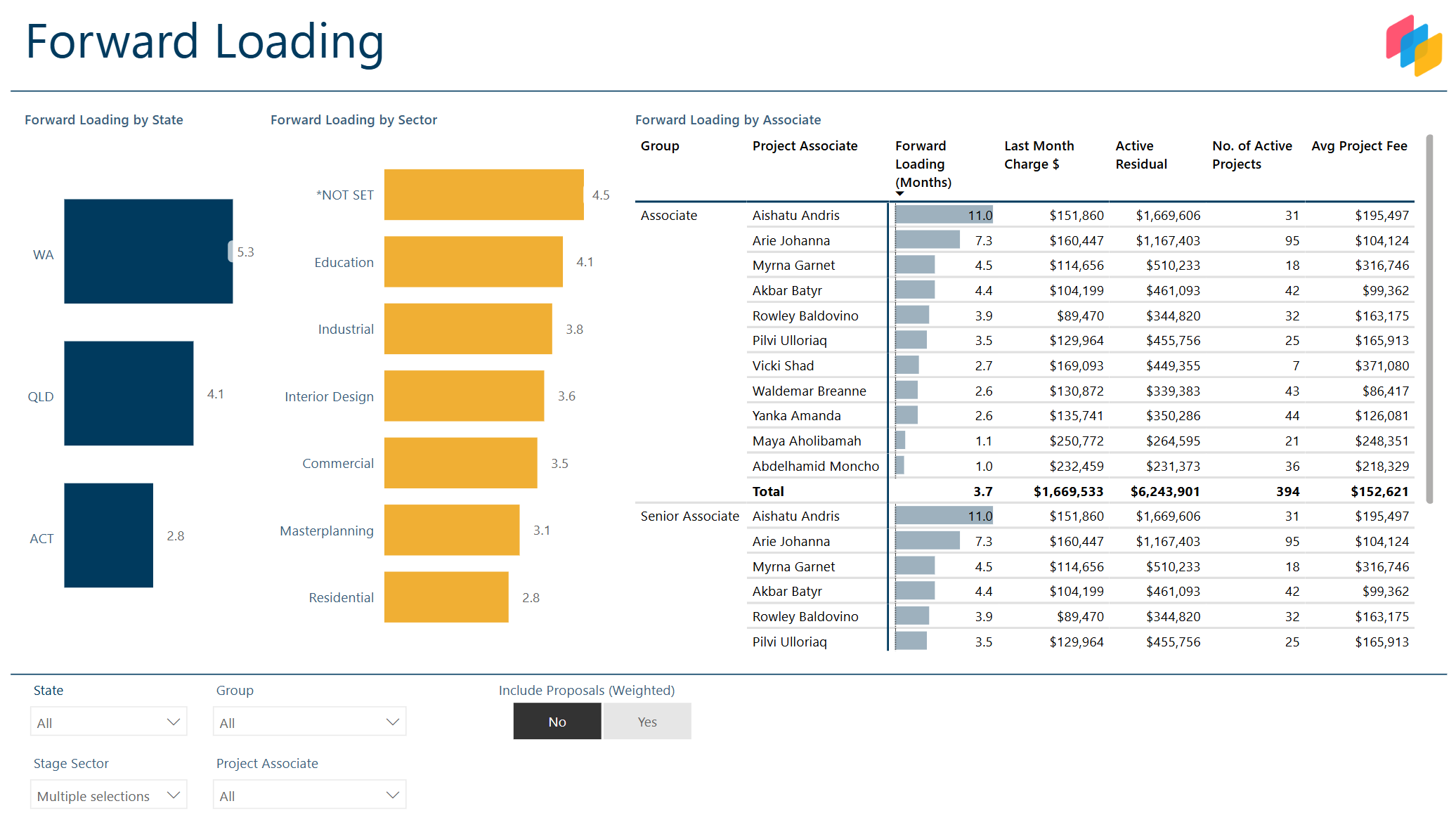Open the Project Associate filter dropdown
The image size is (1456, 813).
pyautogui.click(x=310, y=795)
